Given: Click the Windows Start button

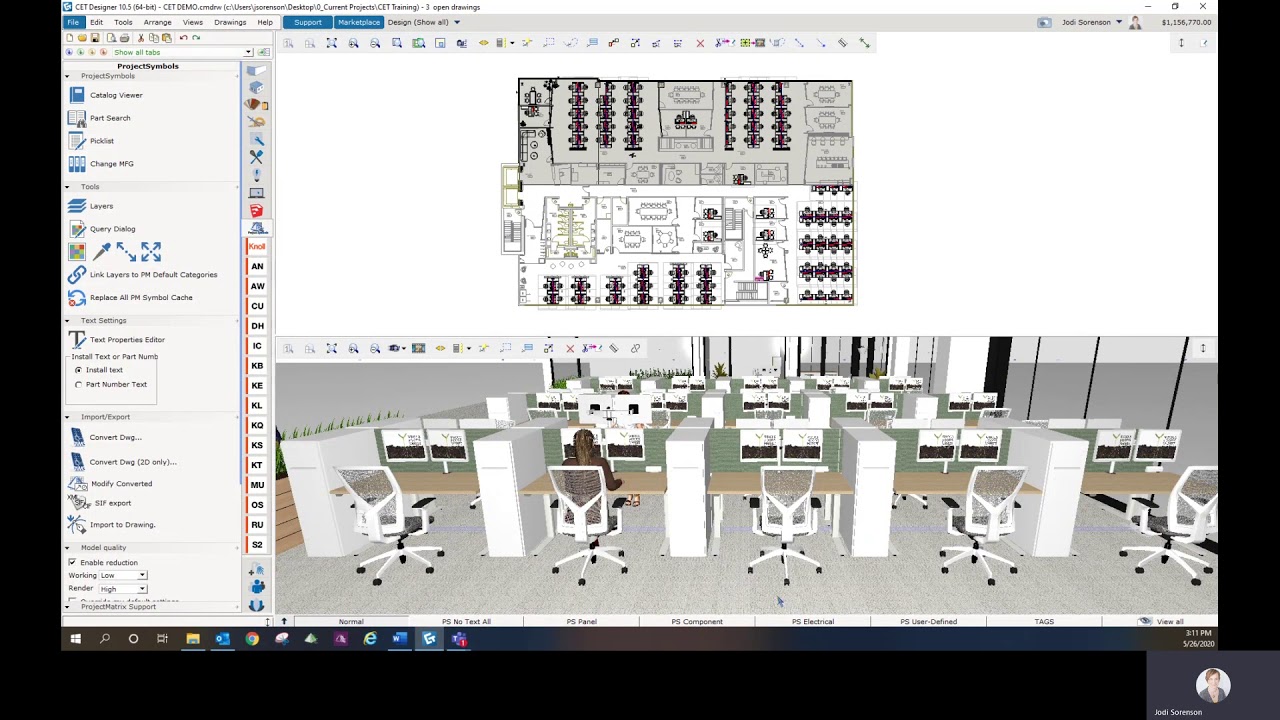Looking at the screenshot, I should [x=75, y=639].
